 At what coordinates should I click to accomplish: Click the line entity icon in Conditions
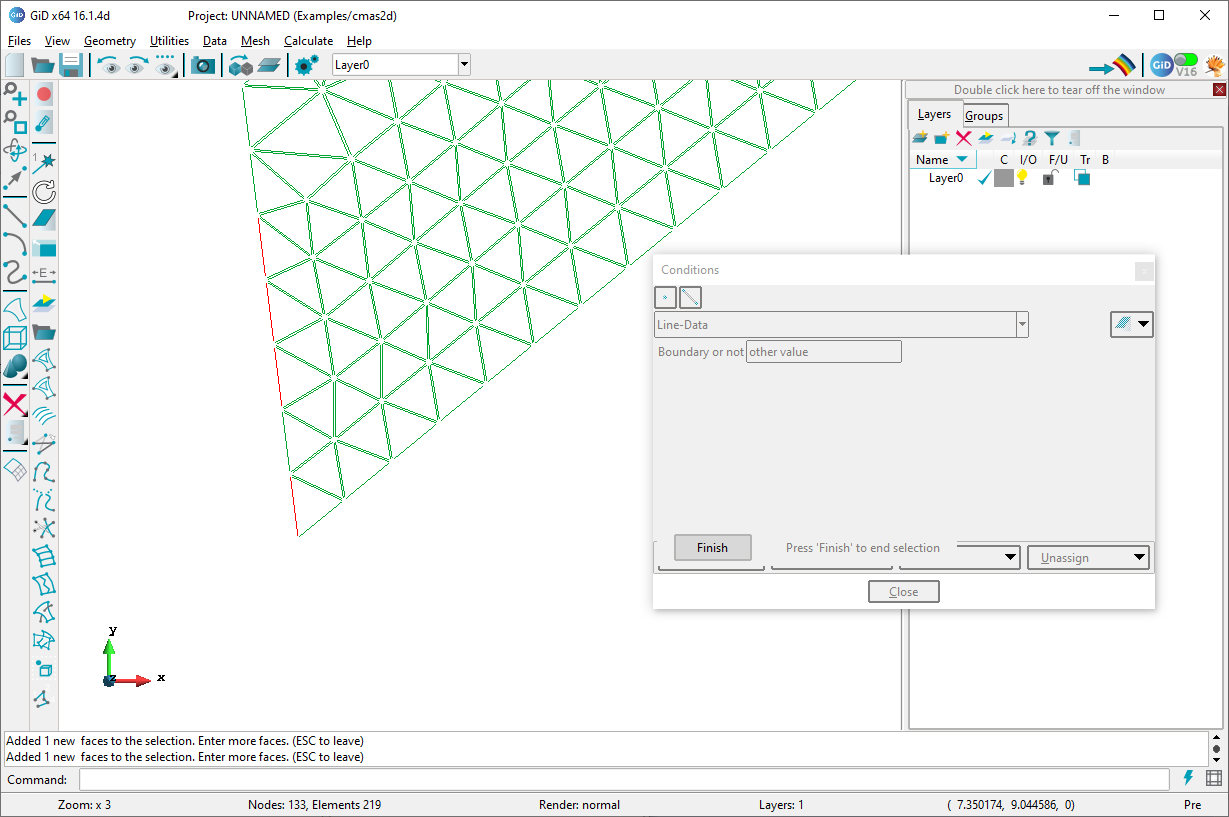point(690,297)
